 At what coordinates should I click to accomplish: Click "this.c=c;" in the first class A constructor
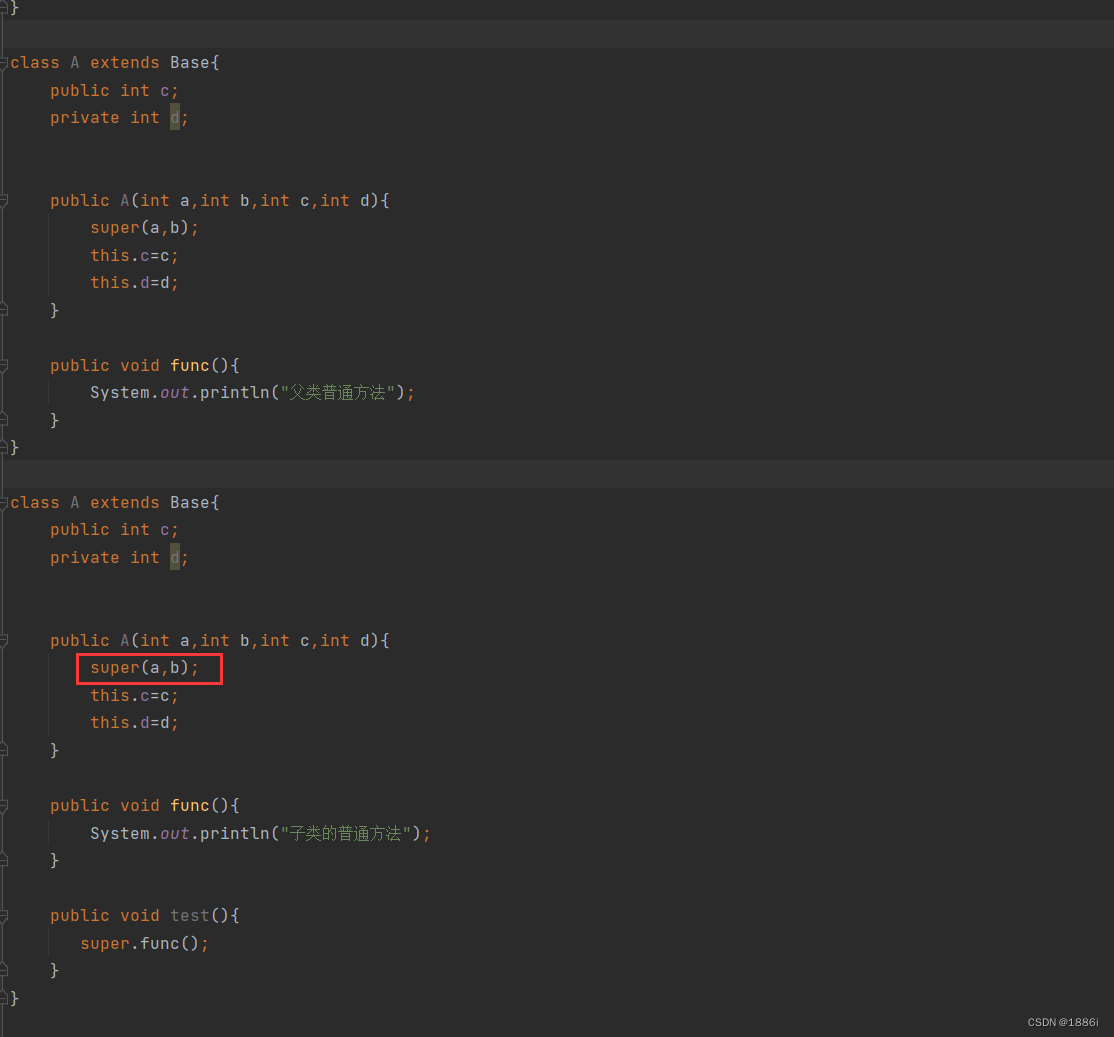click(x=134, y=256)
